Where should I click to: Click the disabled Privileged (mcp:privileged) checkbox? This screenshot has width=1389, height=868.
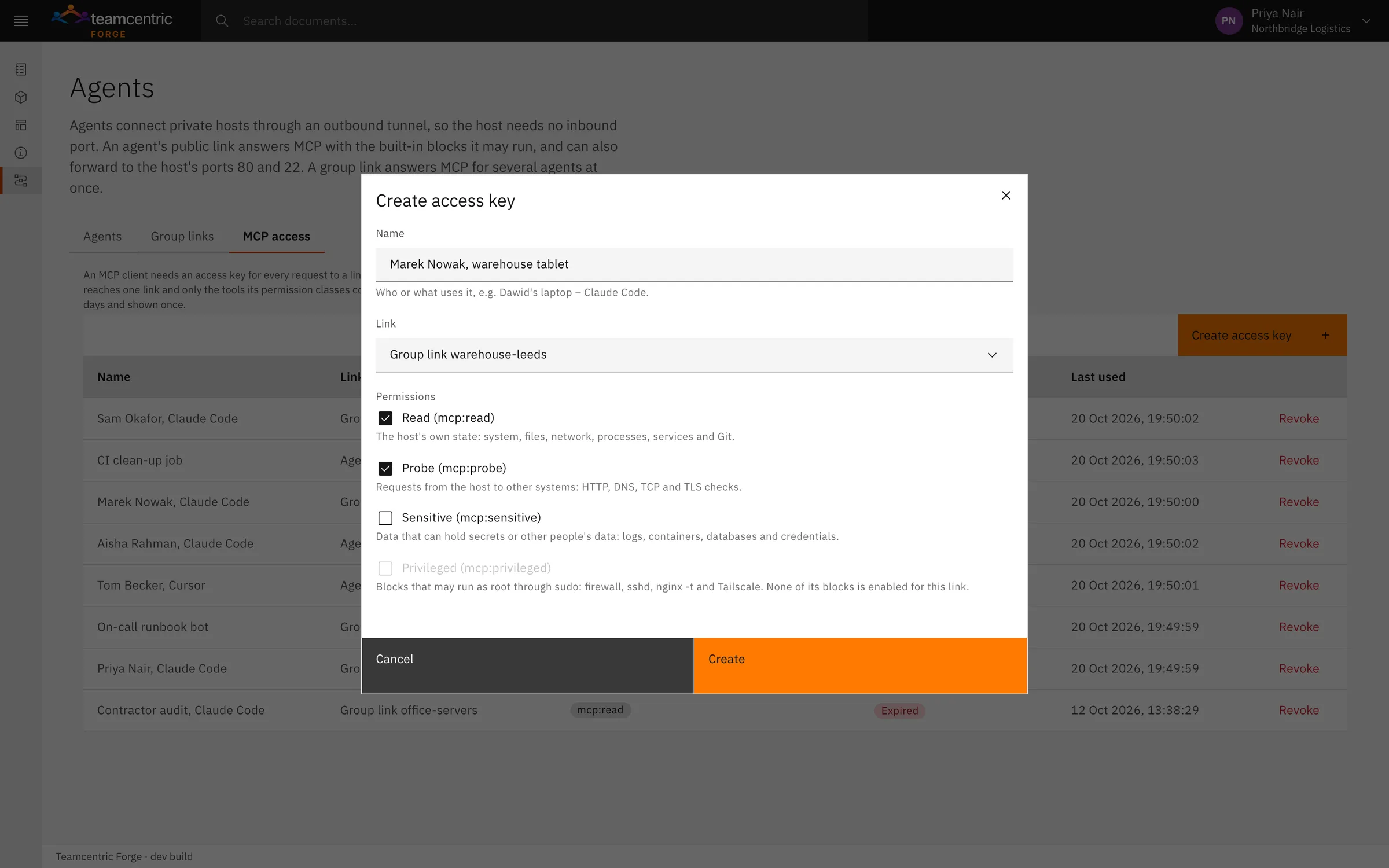[385, 568]
